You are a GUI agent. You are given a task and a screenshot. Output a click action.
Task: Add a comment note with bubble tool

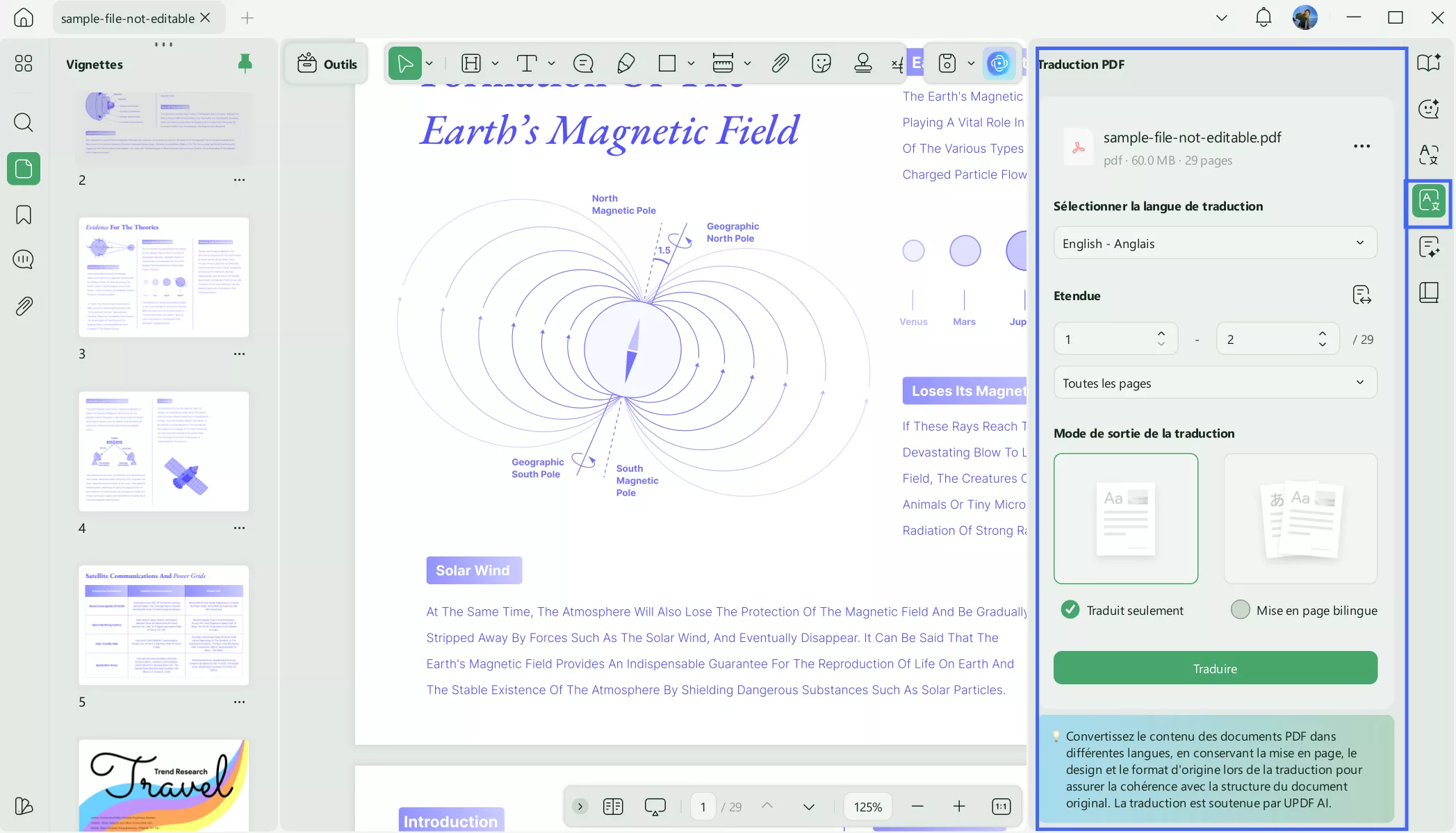[583, 64]
